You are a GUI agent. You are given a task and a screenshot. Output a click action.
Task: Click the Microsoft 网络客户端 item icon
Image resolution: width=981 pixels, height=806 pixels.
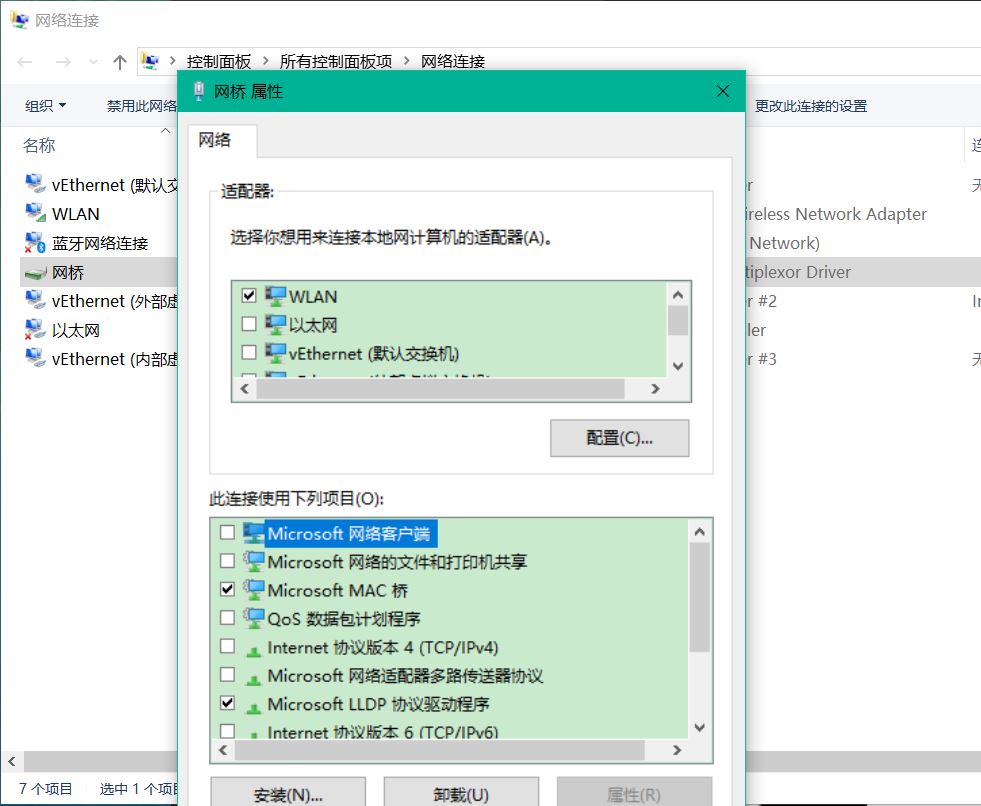[253, 533]
